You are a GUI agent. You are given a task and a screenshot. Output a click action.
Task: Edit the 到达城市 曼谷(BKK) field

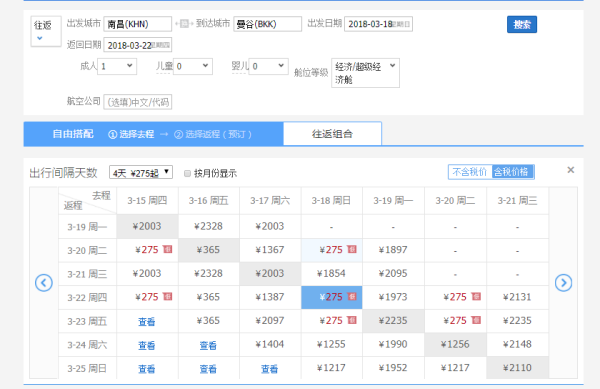click(x=267, y=24)
